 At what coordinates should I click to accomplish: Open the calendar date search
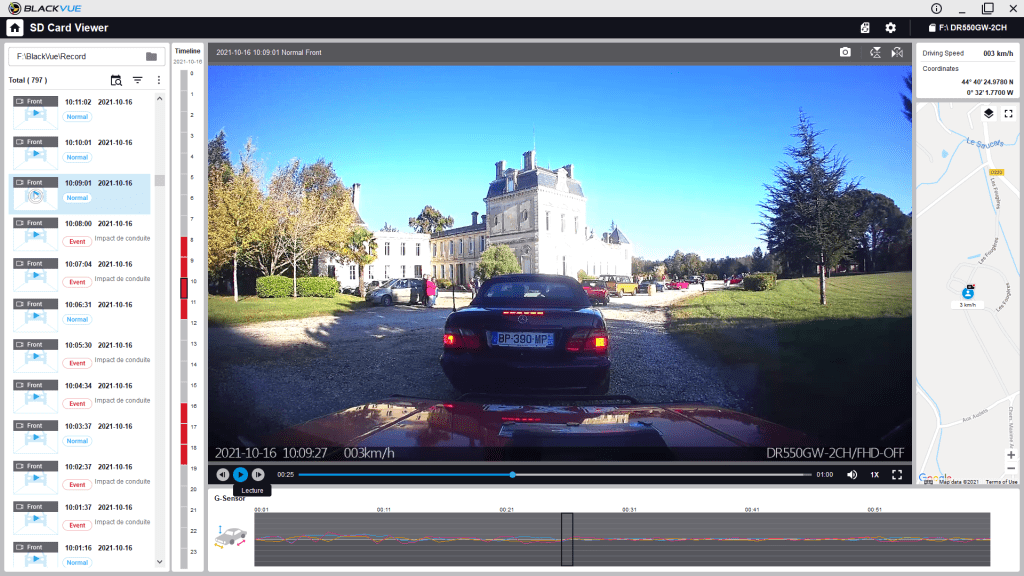tap(116, 80)
